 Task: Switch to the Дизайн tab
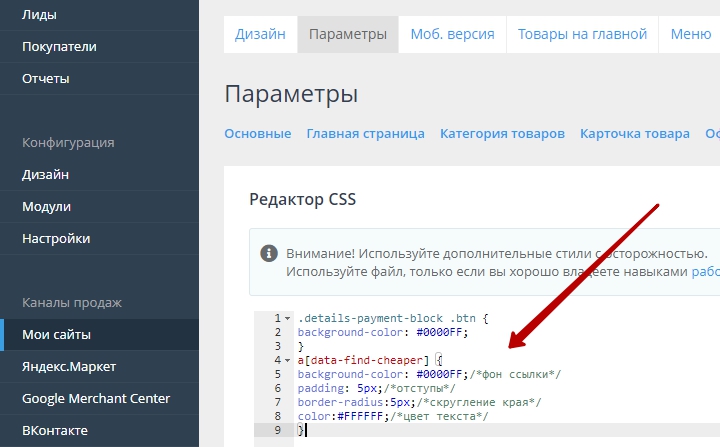260,34
